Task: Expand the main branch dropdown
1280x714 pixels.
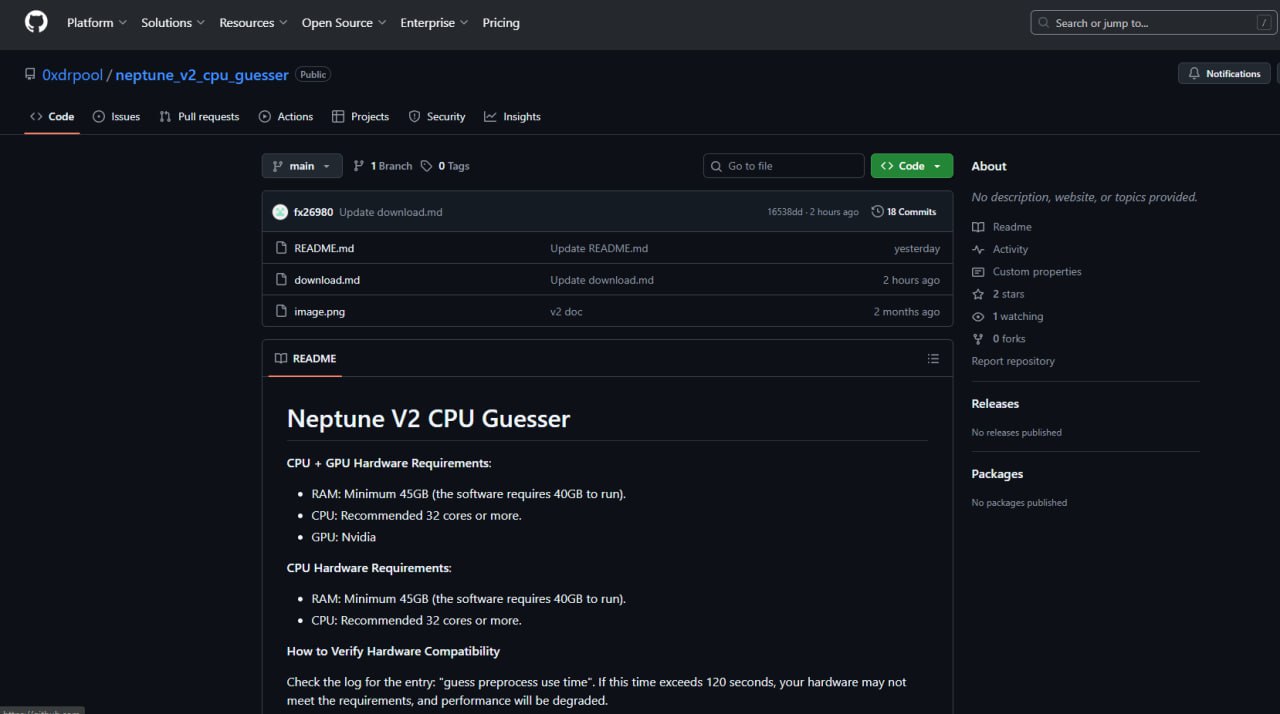Action: (302, 166)
